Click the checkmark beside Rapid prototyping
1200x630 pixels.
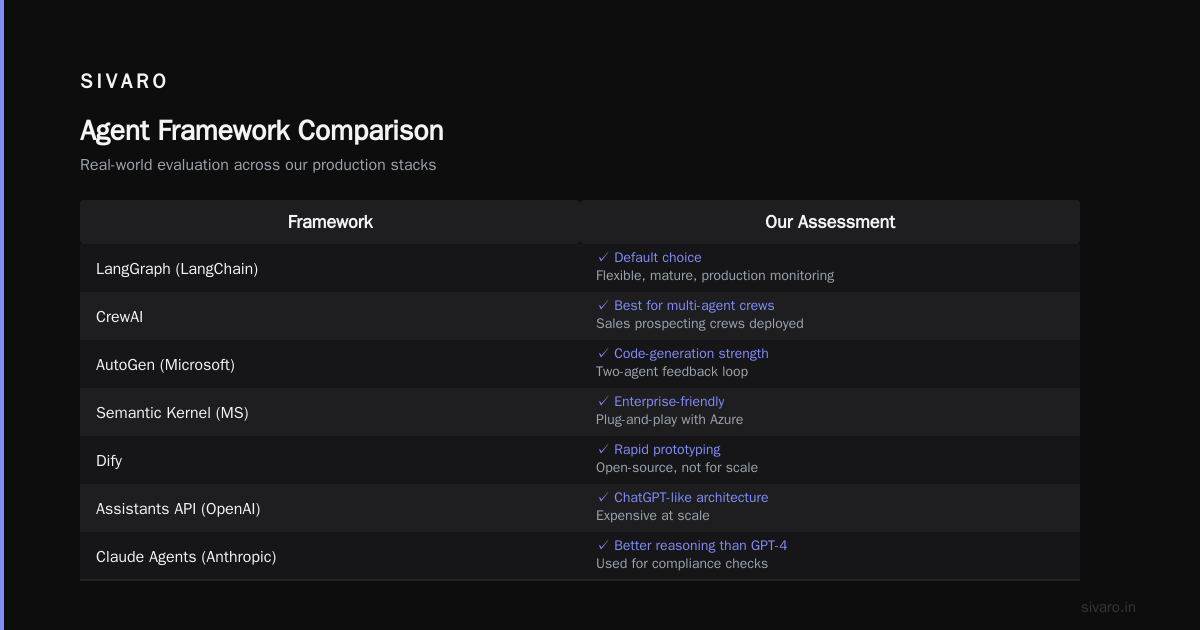(603, 450)
